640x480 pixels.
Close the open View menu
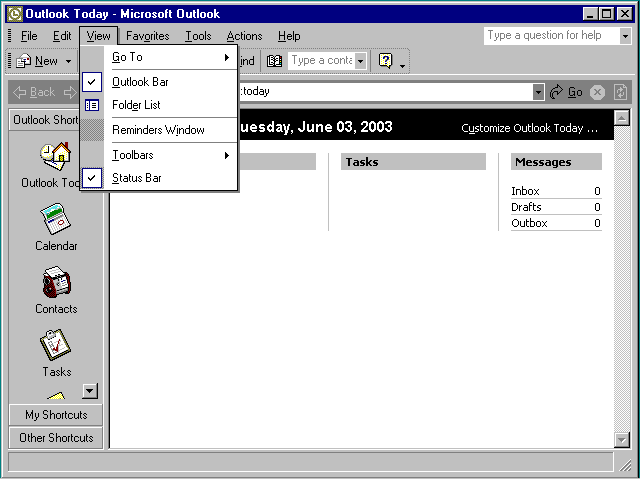[x=98, y=36]
